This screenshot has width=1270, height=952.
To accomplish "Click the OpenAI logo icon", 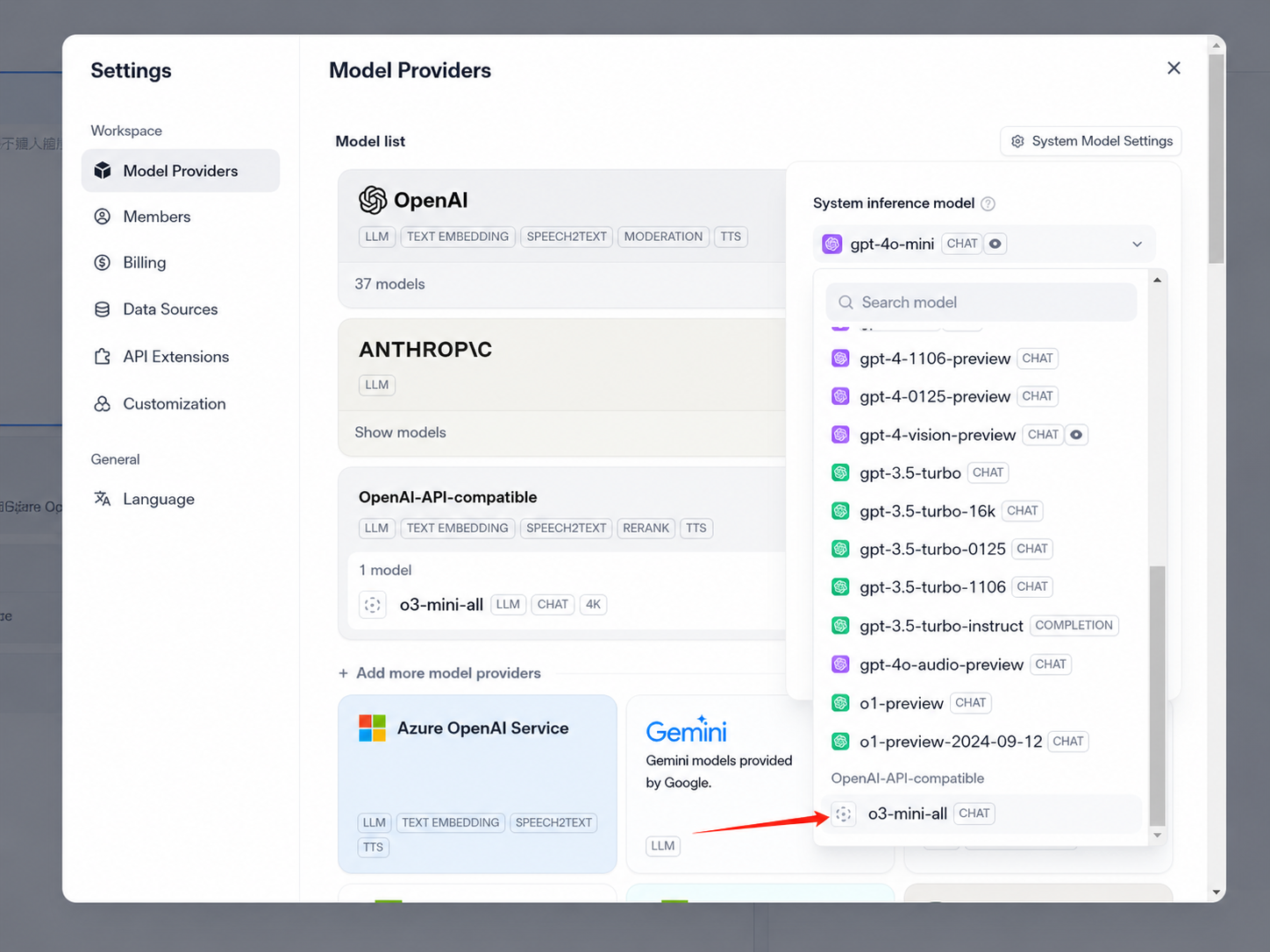I will point(373,200).
